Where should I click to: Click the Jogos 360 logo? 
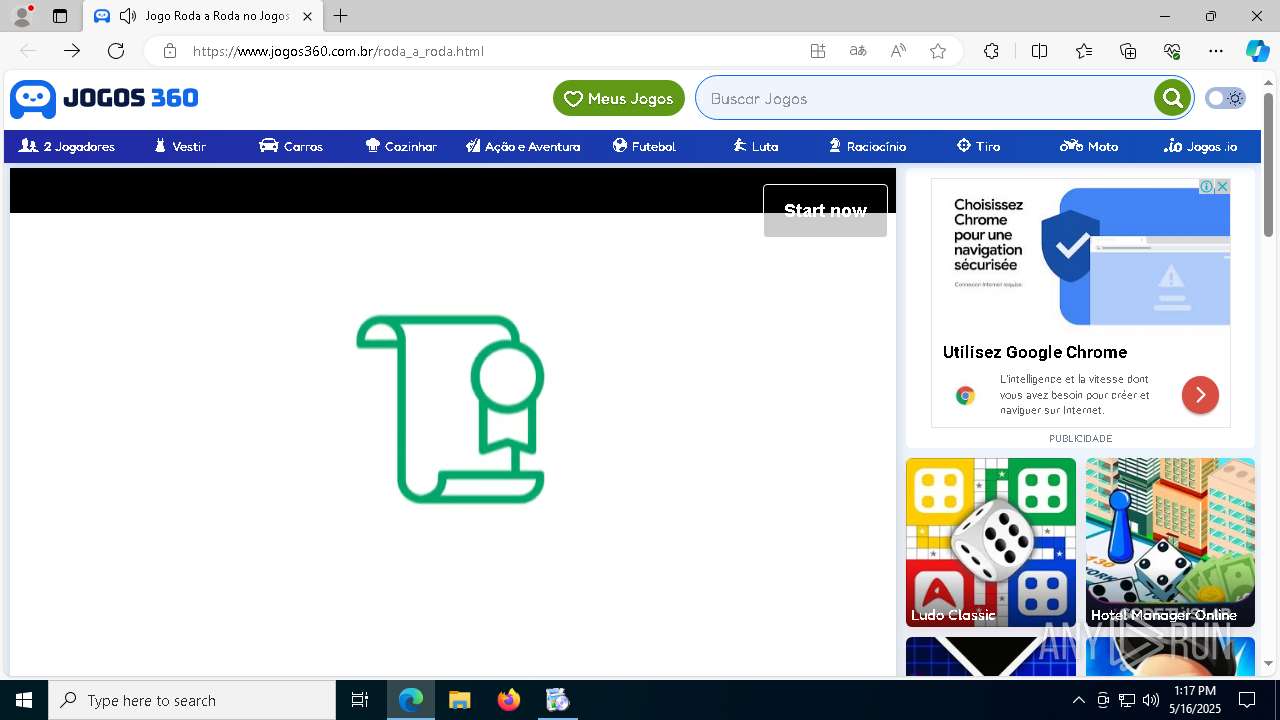104,98
